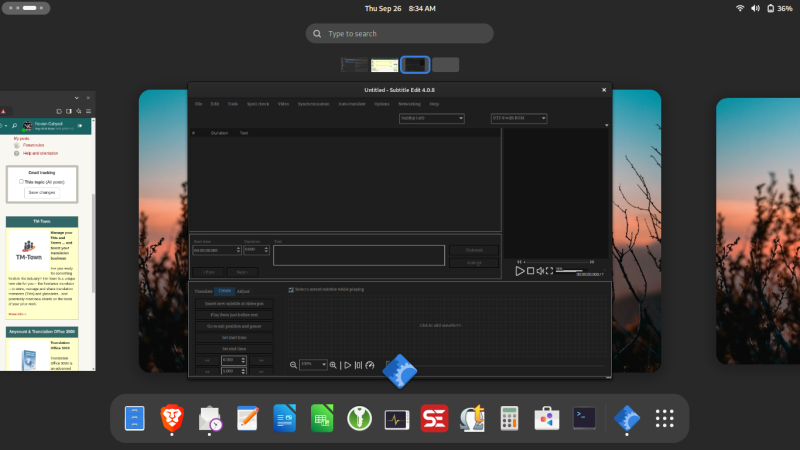The height and width of the screenshot is (450, 800).
Task: Click the center-waveform icon next to play
Action: [358, 365]
